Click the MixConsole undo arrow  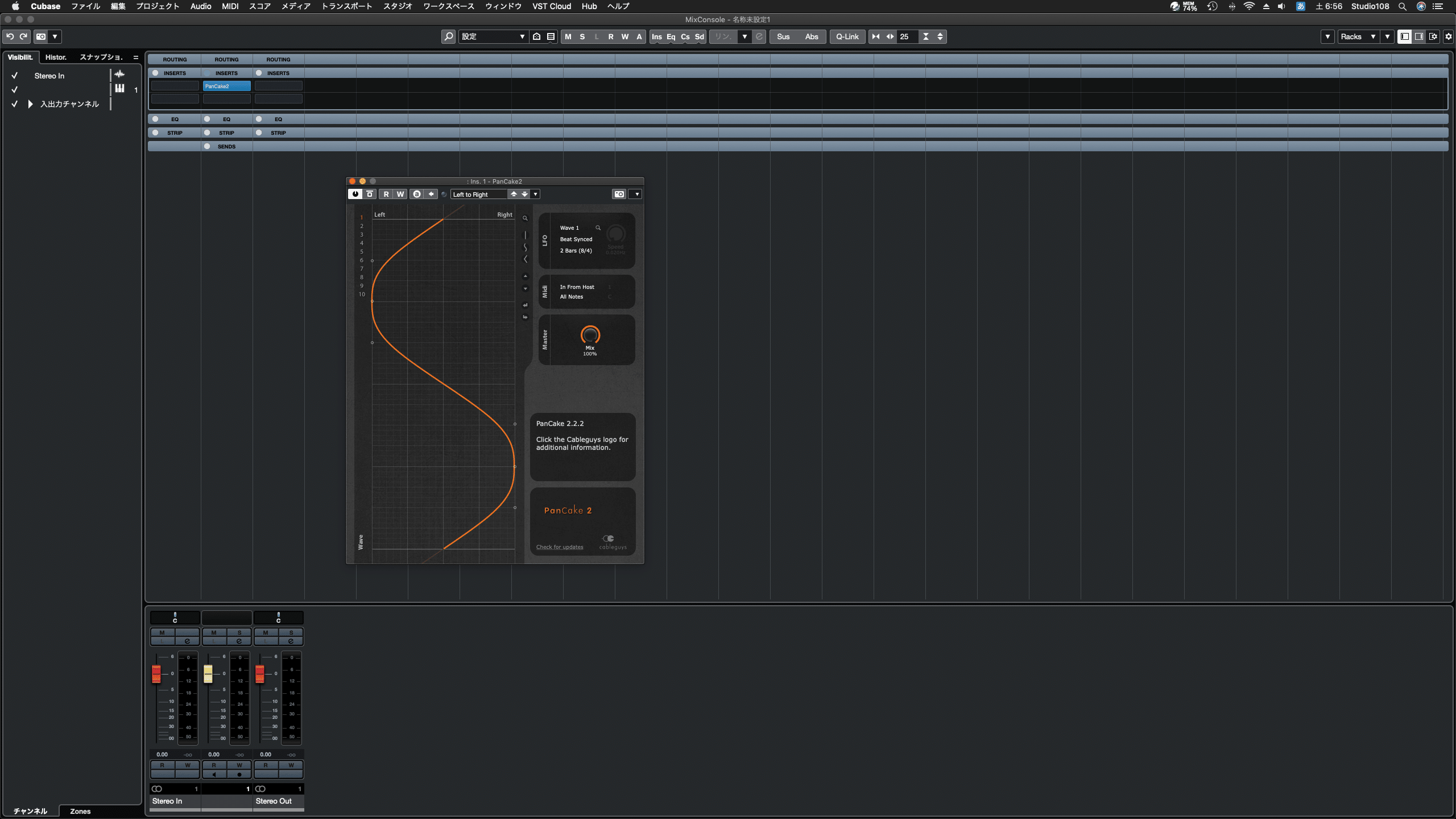tap(10, 36)
